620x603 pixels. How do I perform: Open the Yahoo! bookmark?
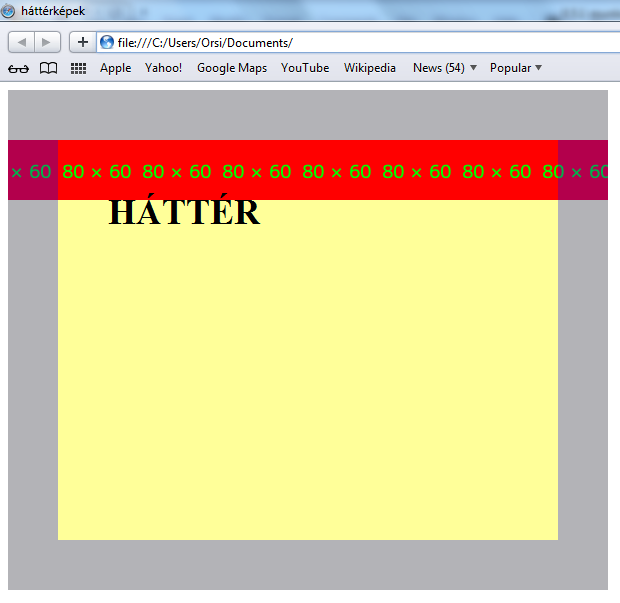click(x=163, y=68)
